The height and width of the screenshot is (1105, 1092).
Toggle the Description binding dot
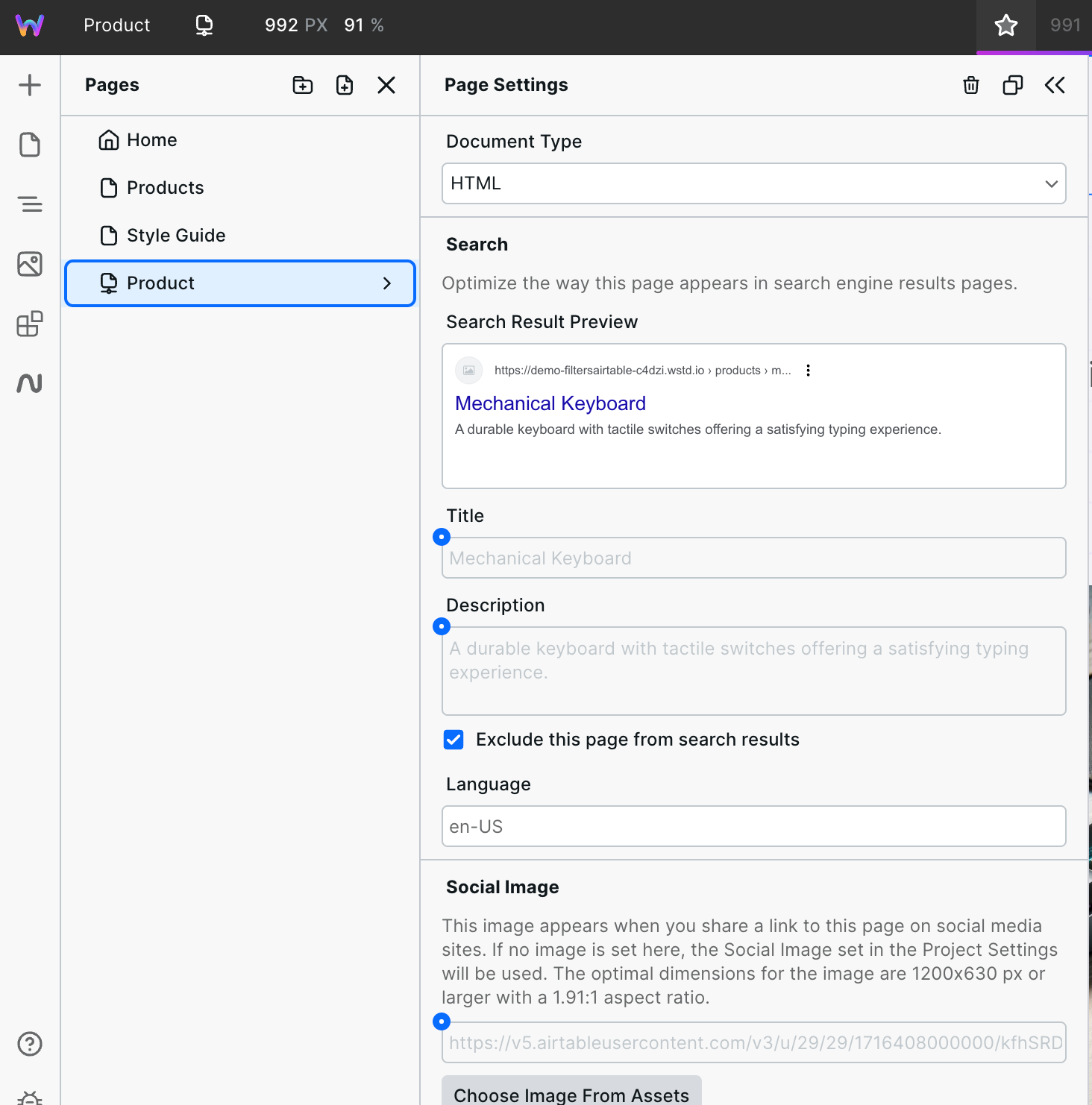coord(441,626)
